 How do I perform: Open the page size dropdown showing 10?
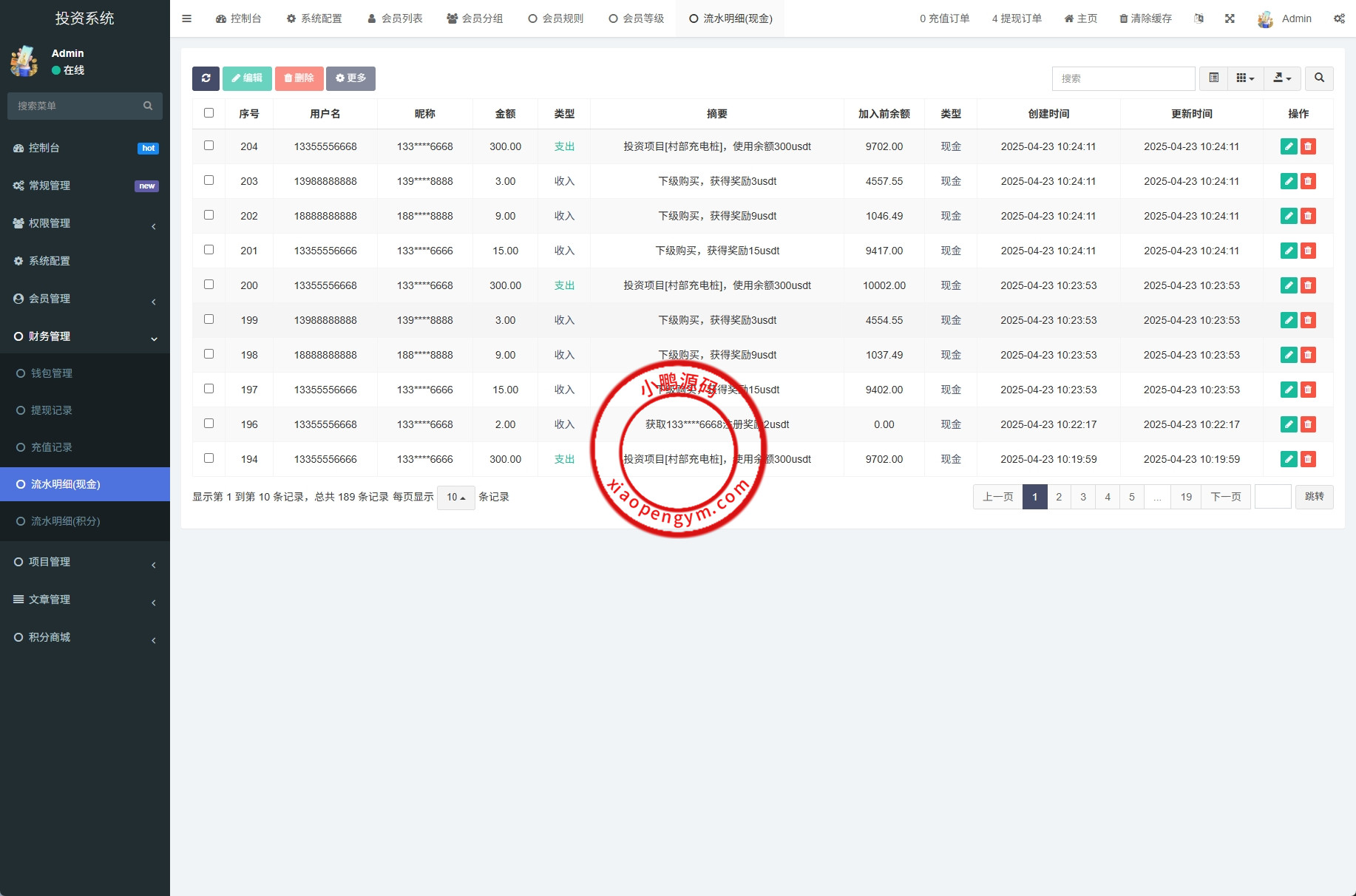pyautogui.click(x=455, y=498)
